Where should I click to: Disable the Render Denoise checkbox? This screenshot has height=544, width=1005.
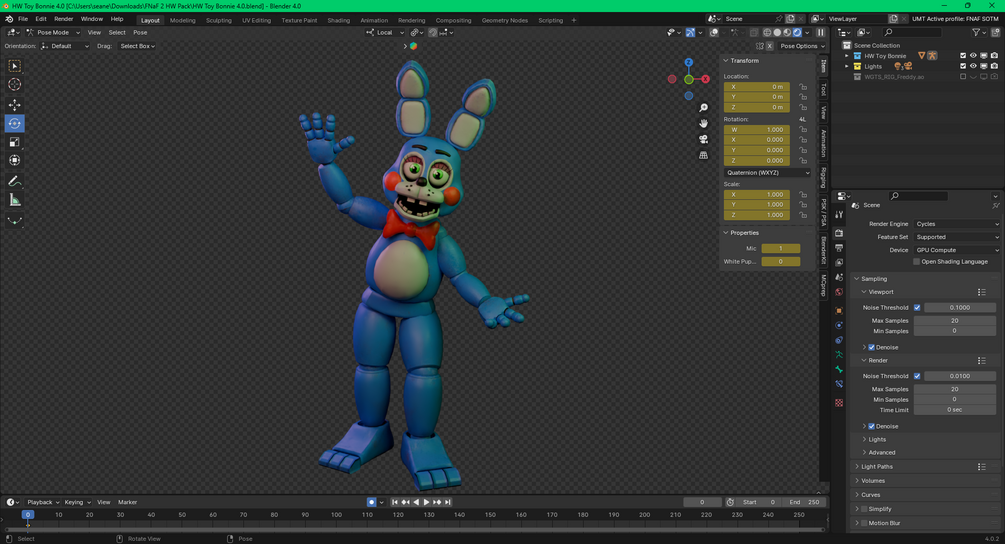coord(871,426)
